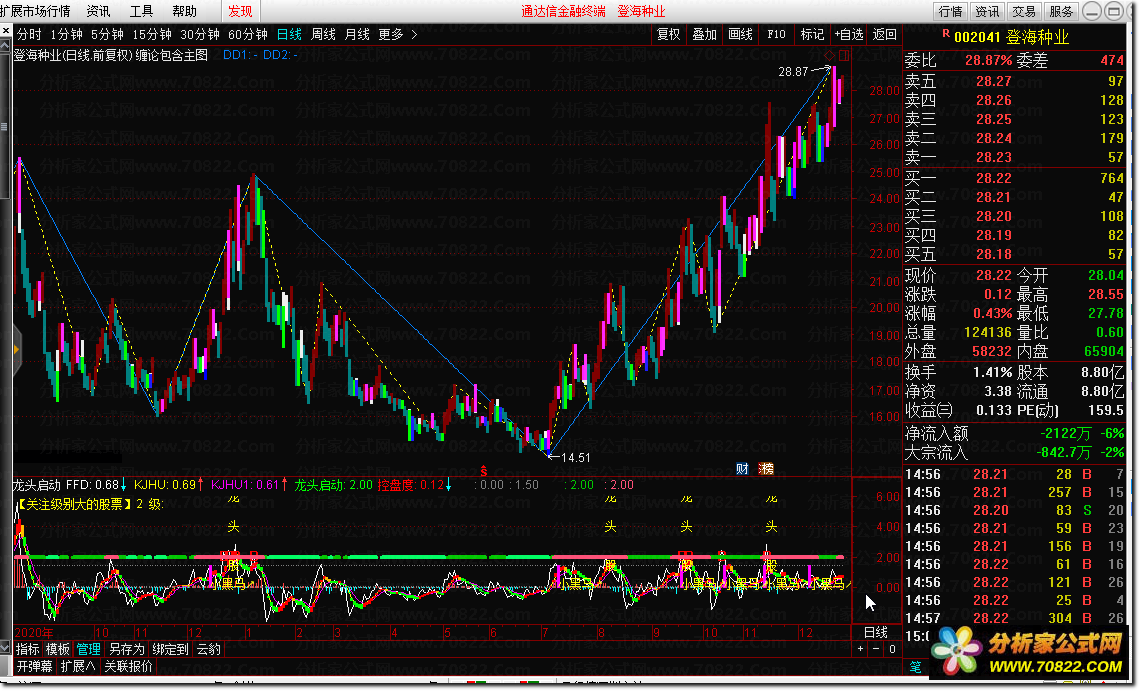
Task: Click the 笔 tab under the tick list
Action: (915, 666)
